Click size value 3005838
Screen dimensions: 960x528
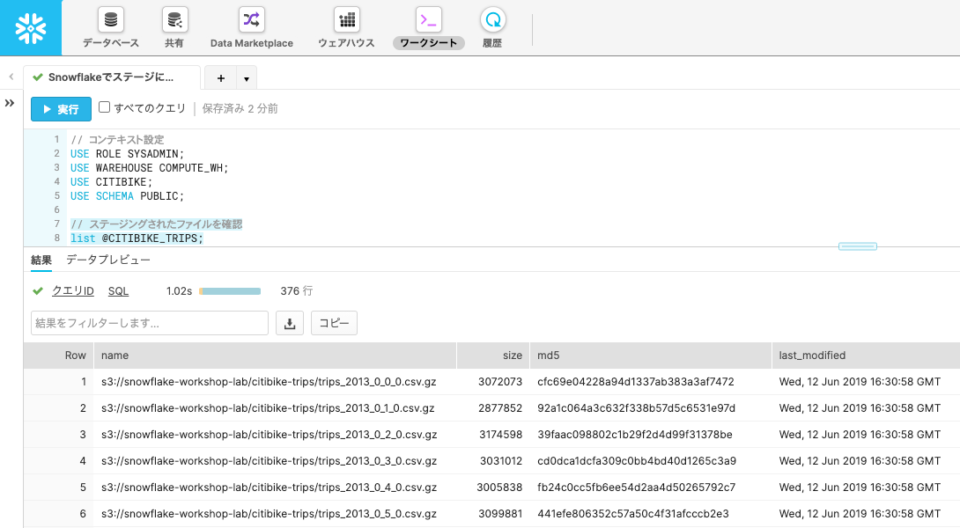(x=500, y=487)
